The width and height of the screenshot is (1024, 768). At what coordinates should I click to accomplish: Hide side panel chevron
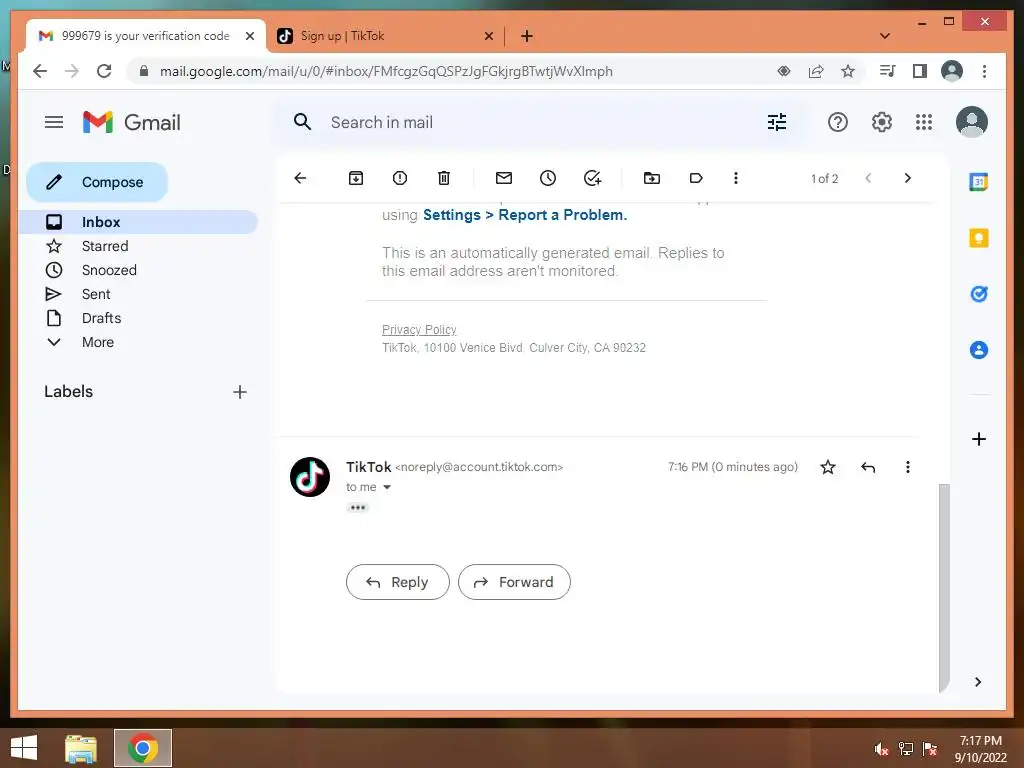coord(978,682)
